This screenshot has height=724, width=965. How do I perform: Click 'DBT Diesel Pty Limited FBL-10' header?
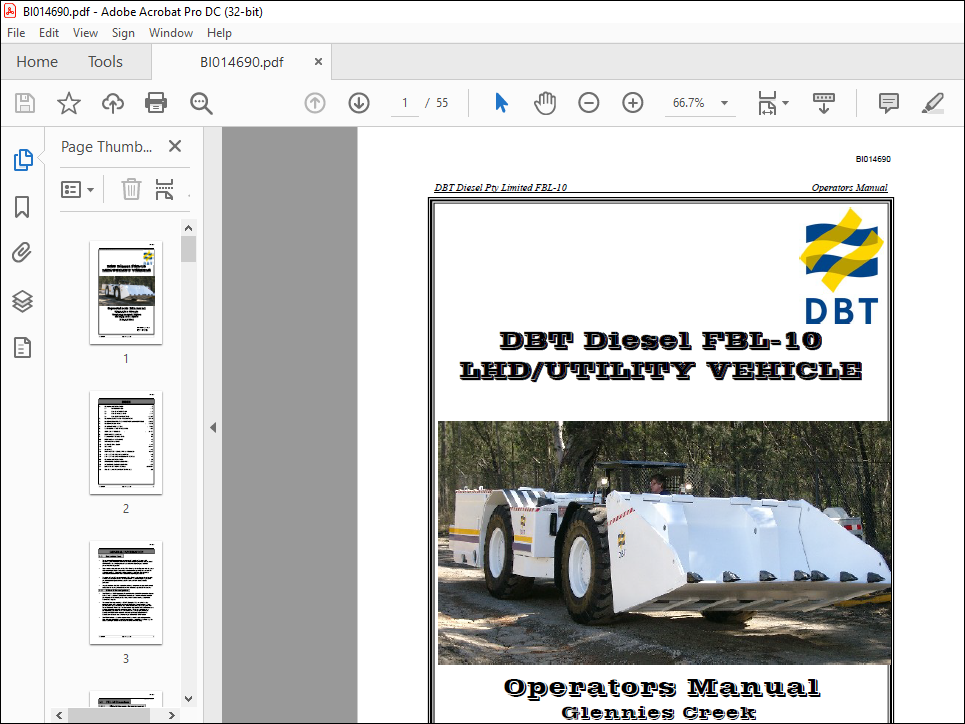[500, 187]
